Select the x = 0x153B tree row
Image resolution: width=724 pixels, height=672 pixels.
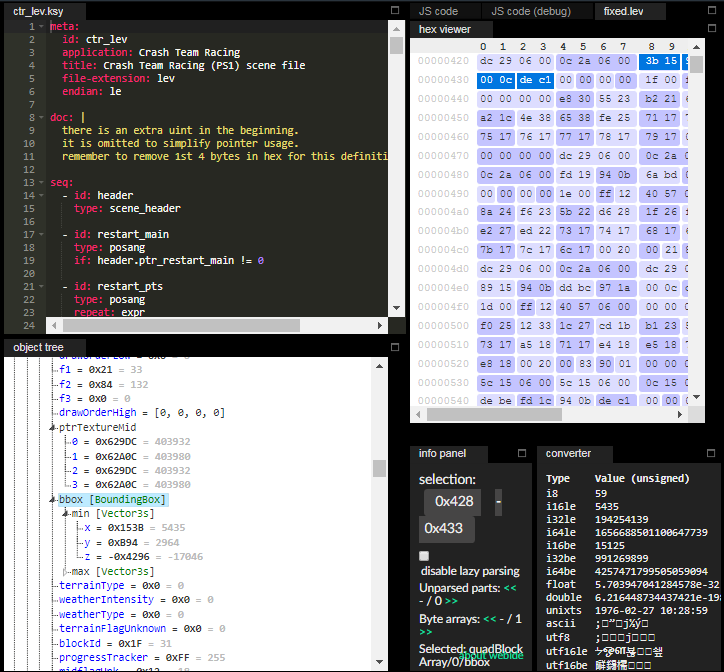135,528
